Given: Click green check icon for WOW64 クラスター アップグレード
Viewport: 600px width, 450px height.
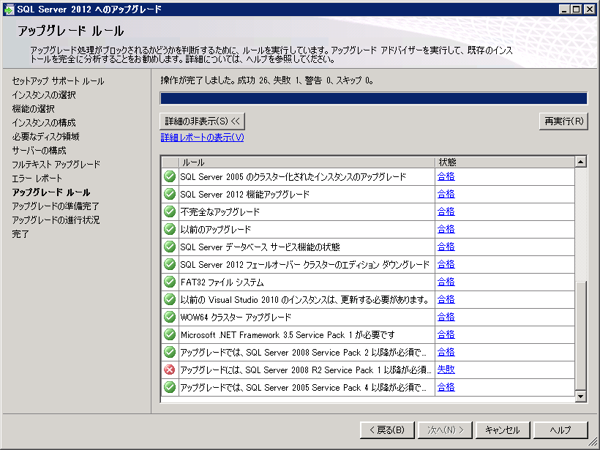Looking at the screenshot, I should pyautogui.click(x=170, y=317).
